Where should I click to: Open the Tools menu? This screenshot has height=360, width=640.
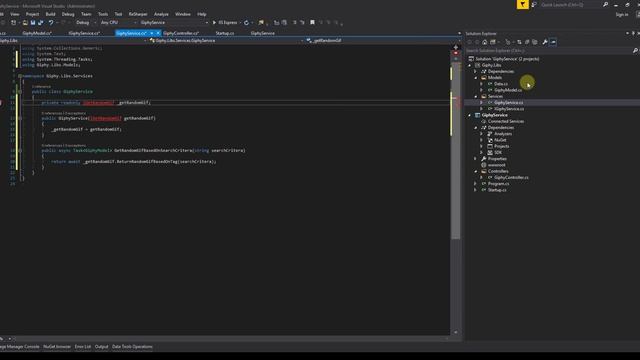coord(103,14)
